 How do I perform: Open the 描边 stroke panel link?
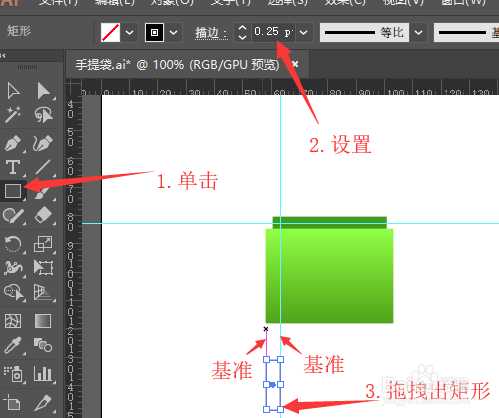coord(211,33)
